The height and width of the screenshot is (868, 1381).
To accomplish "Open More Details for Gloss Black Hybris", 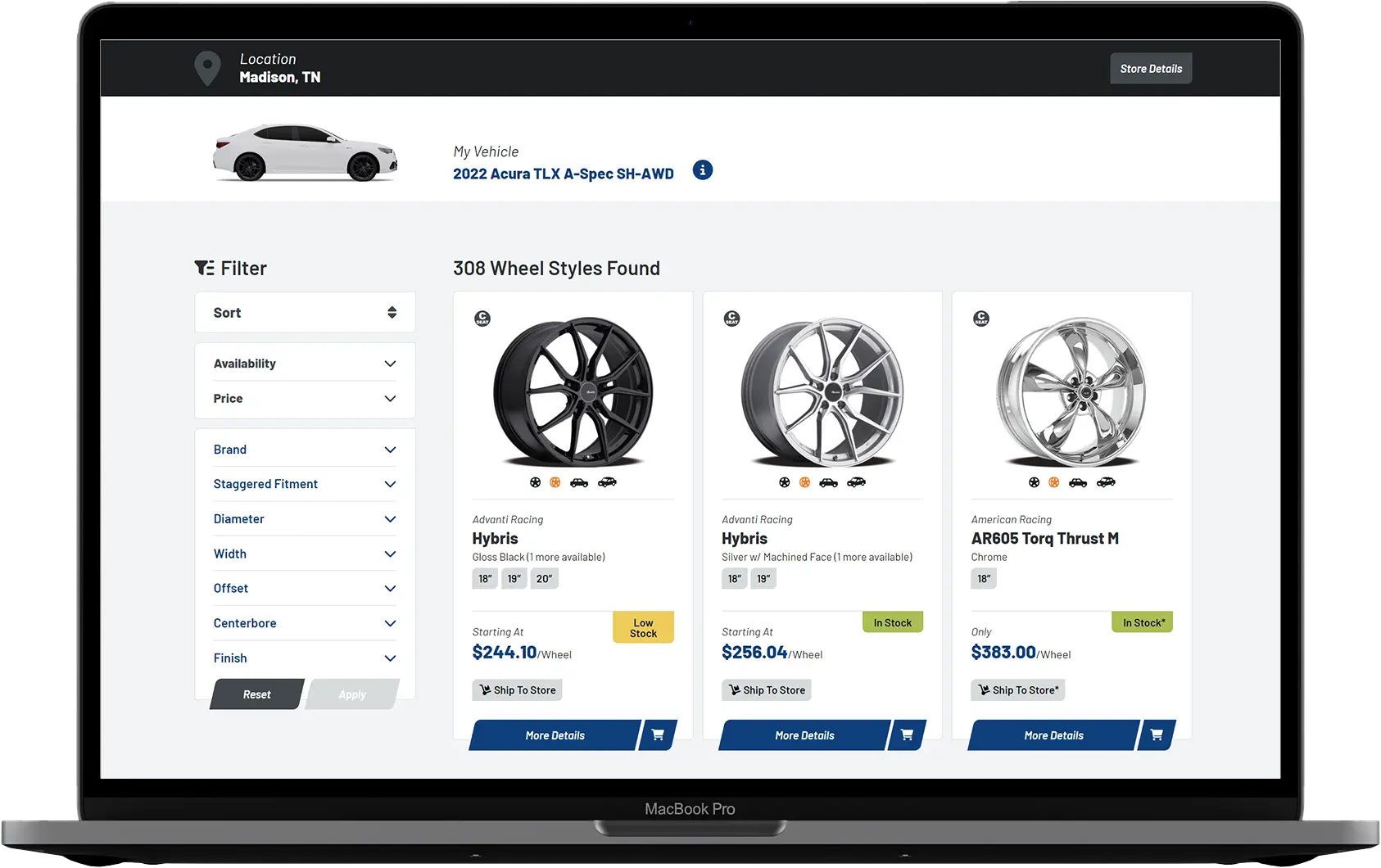I will tap(555, 735).
